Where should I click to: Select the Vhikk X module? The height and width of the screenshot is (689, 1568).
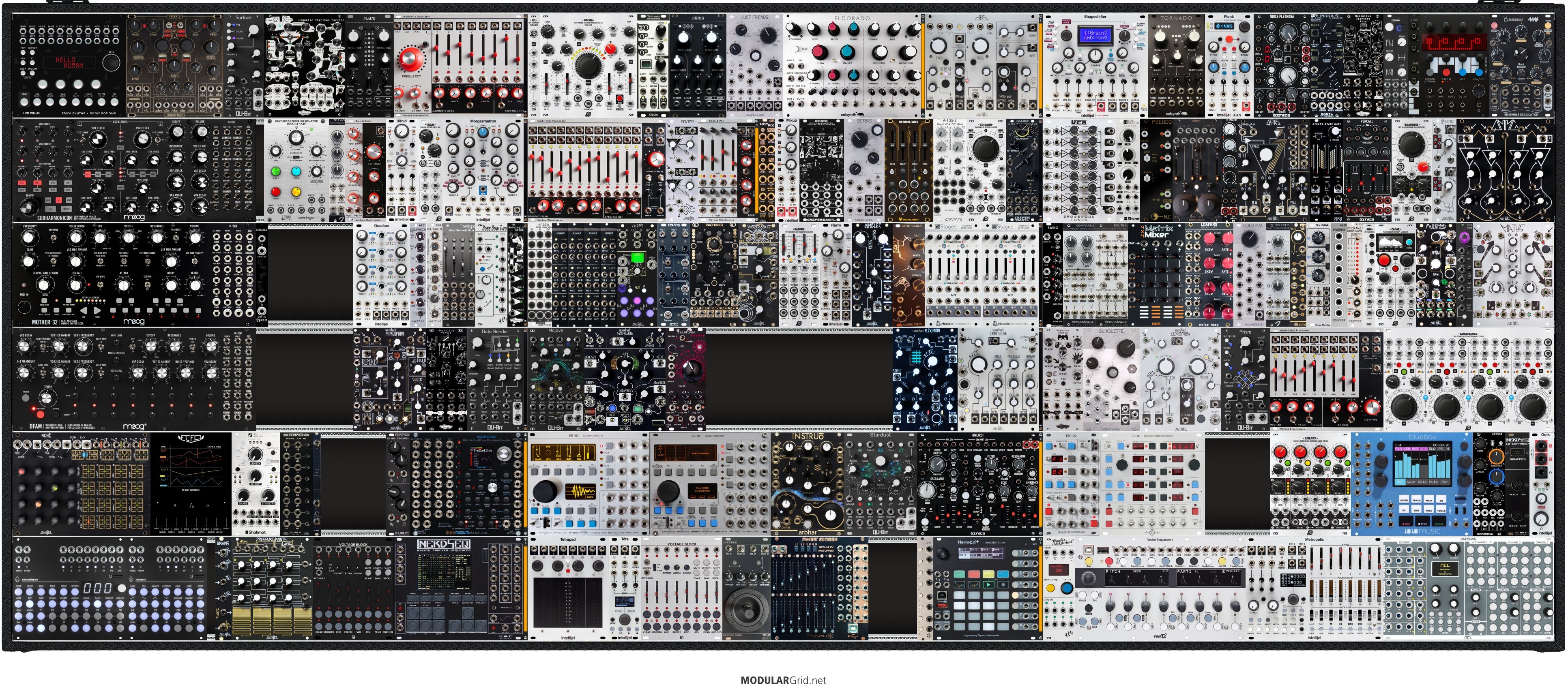click(x=175, y=66)
